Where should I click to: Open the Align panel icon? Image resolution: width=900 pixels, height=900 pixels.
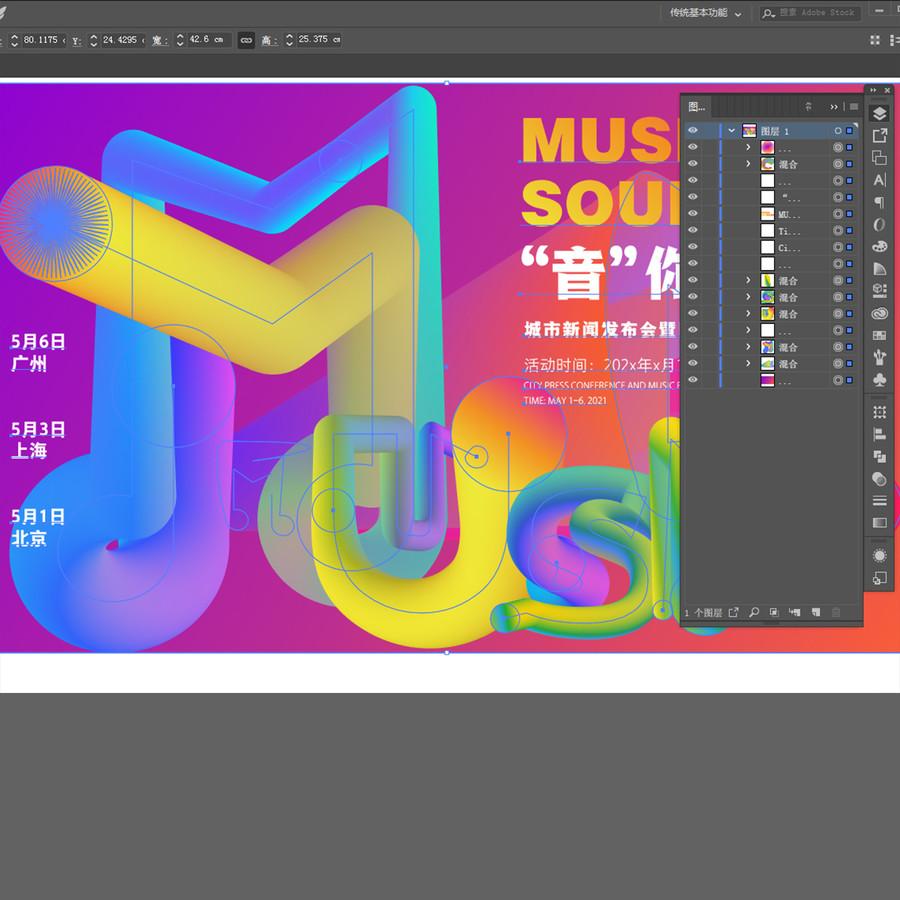pos(879,435)
